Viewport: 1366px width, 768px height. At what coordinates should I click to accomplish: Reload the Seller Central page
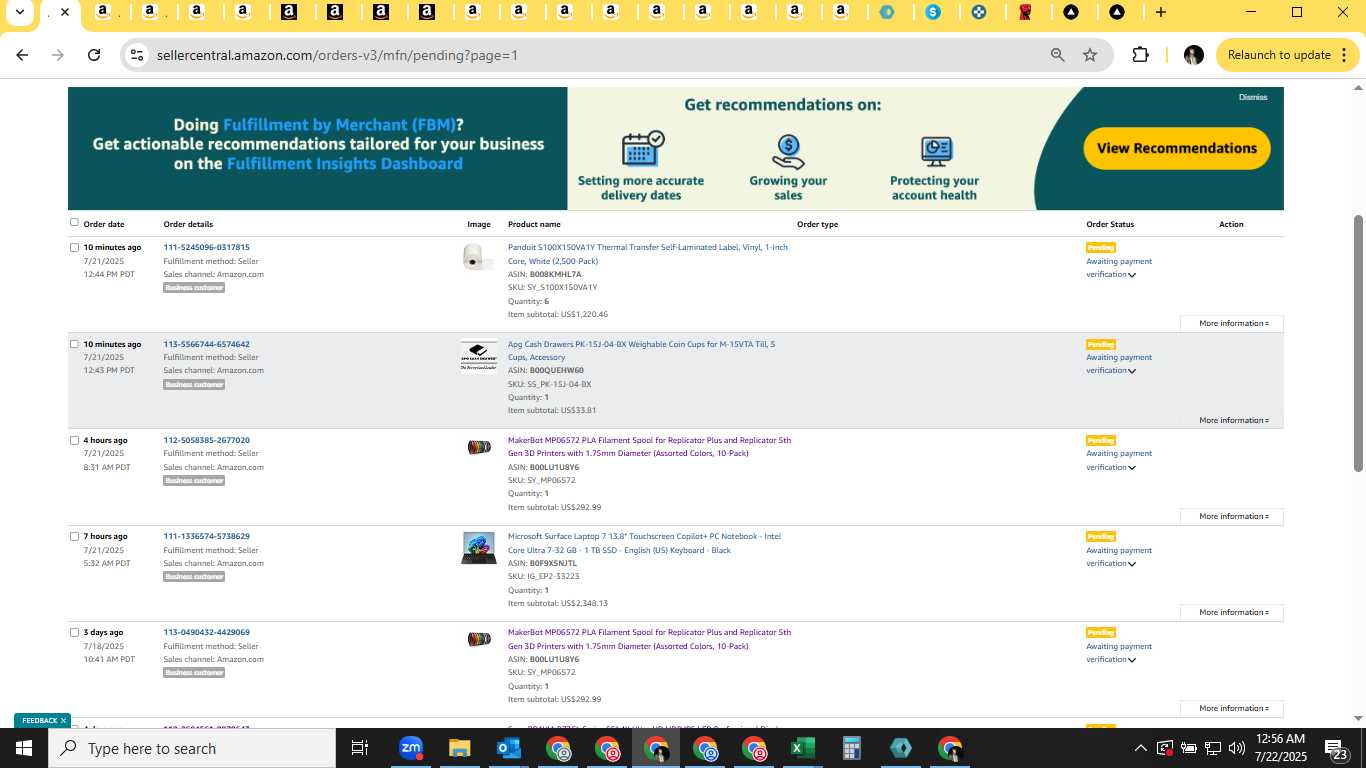(94, 55)
